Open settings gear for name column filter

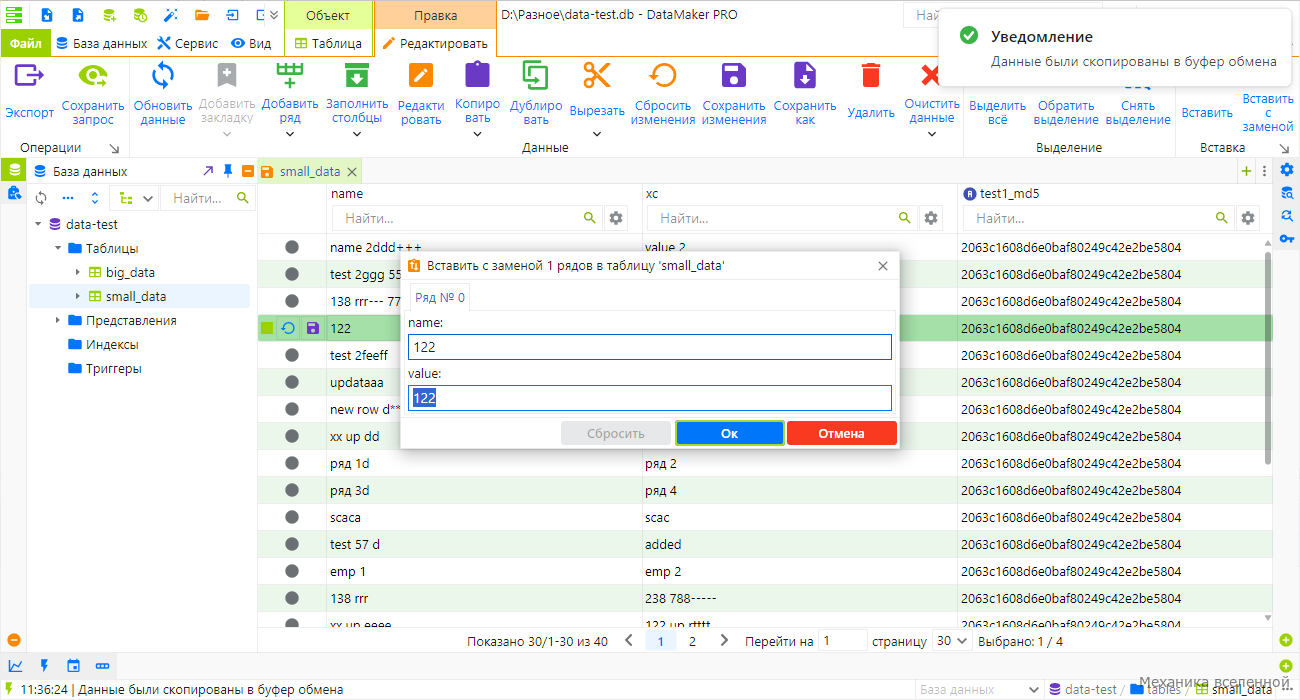616,218
